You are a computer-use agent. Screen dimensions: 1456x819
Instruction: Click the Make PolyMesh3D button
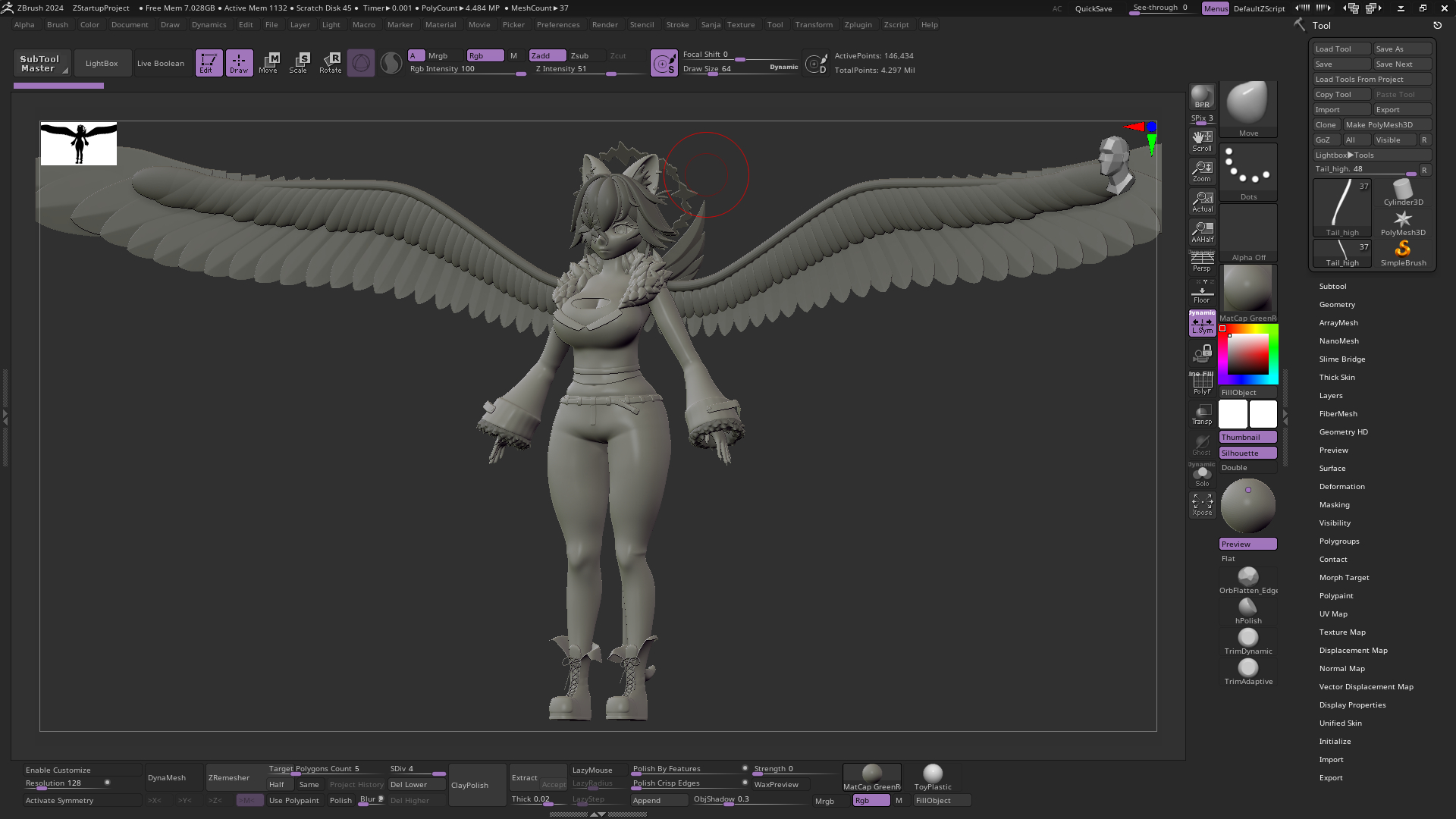(1387, 124)
